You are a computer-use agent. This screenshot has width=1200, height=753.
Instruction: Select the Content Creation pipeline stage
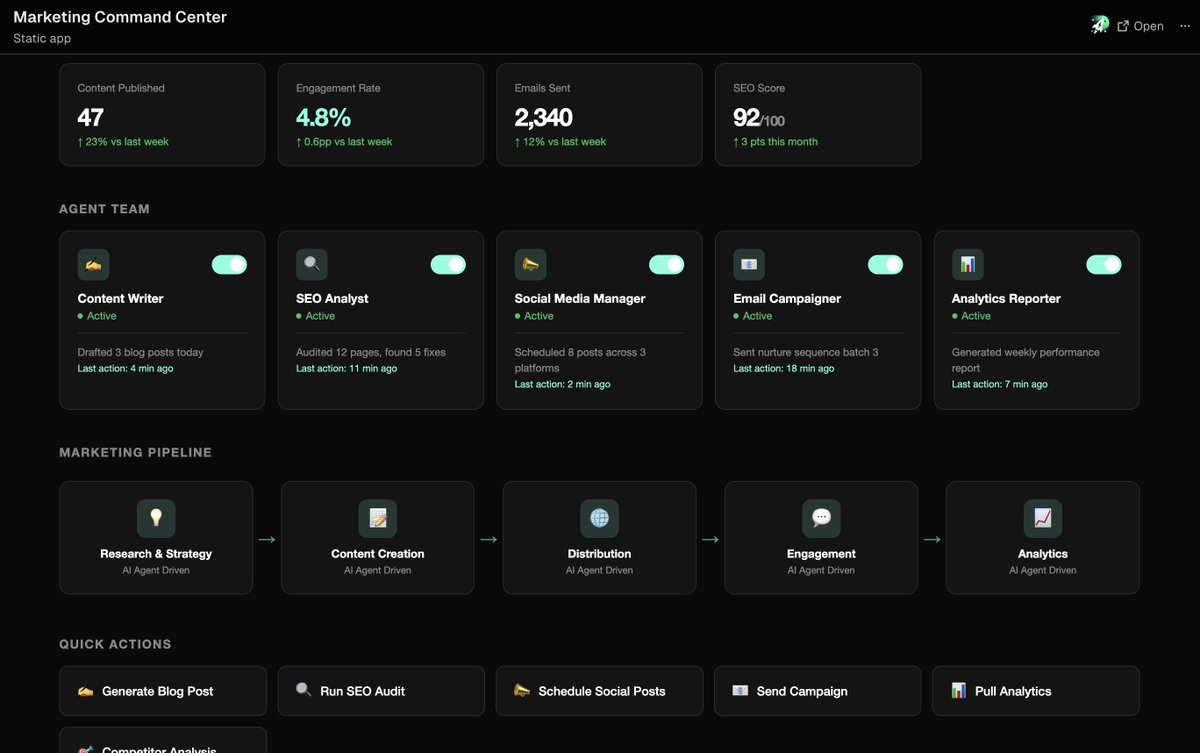378,538
